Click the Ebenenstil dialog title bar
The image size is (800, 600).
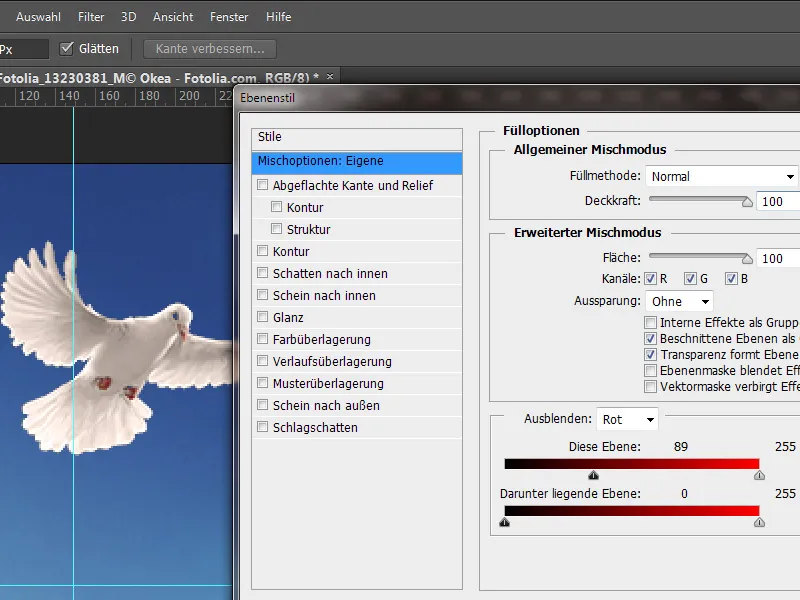[x=517, y=97]
